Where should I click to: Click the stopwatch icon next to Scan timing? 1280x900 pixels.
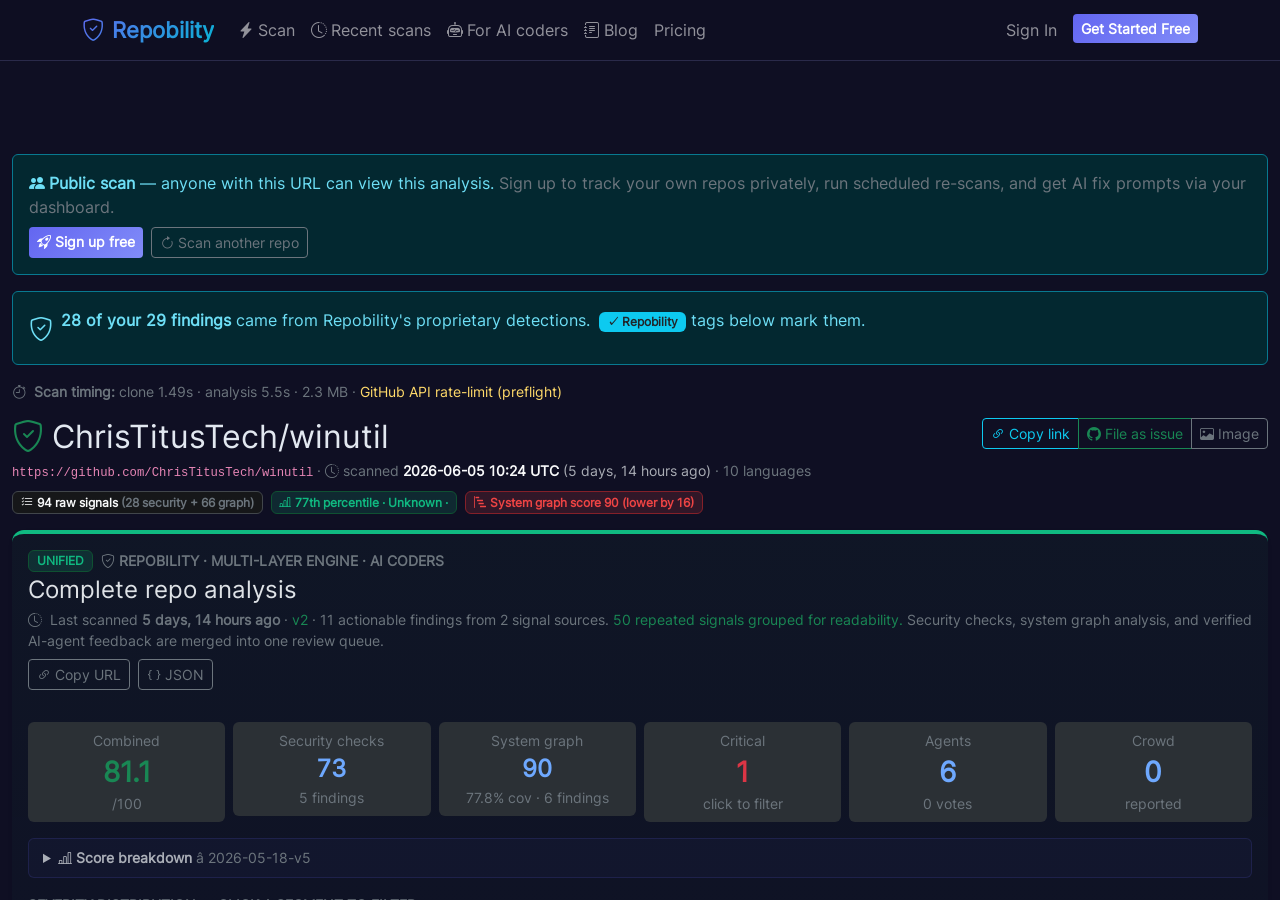(x=19, y=392)
